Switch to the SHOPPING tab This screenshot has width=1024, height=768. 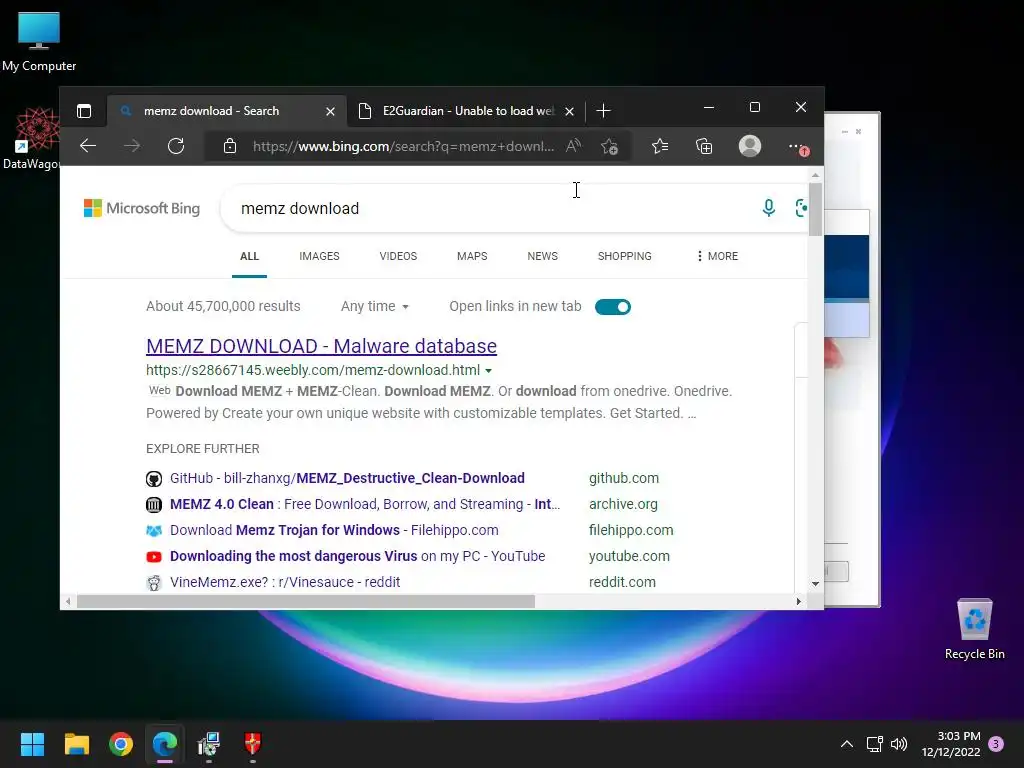624,256
